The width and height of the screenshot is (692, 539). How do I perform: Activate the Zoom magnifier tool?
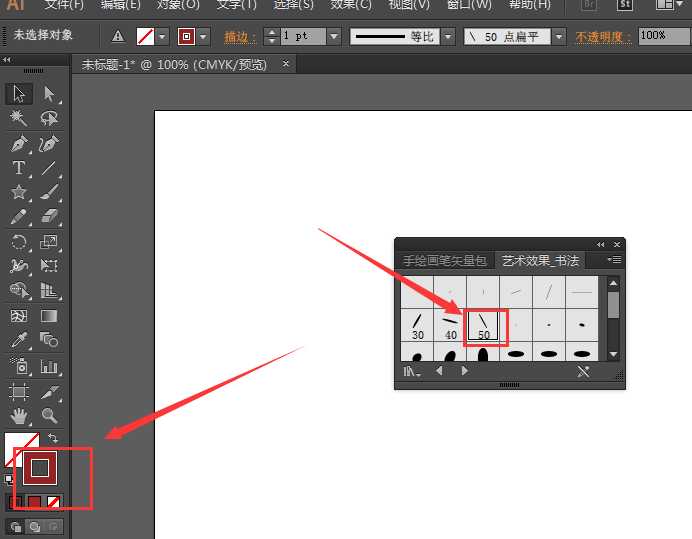(x=49, y=415)
